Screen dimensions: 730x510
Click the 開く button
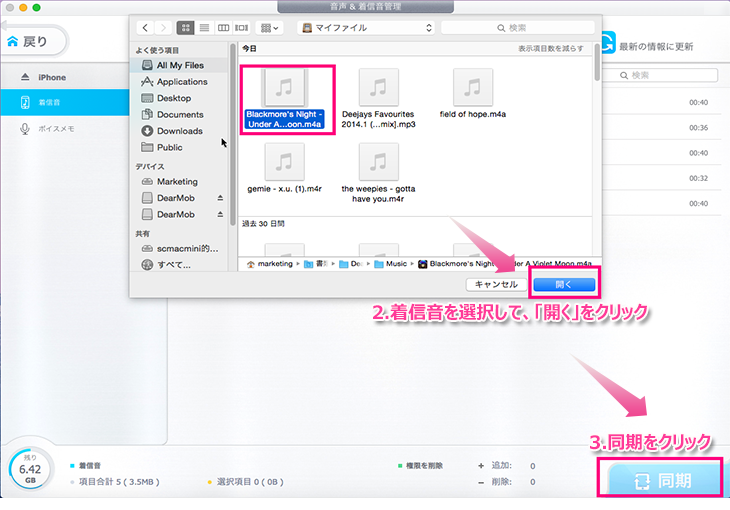564,284
